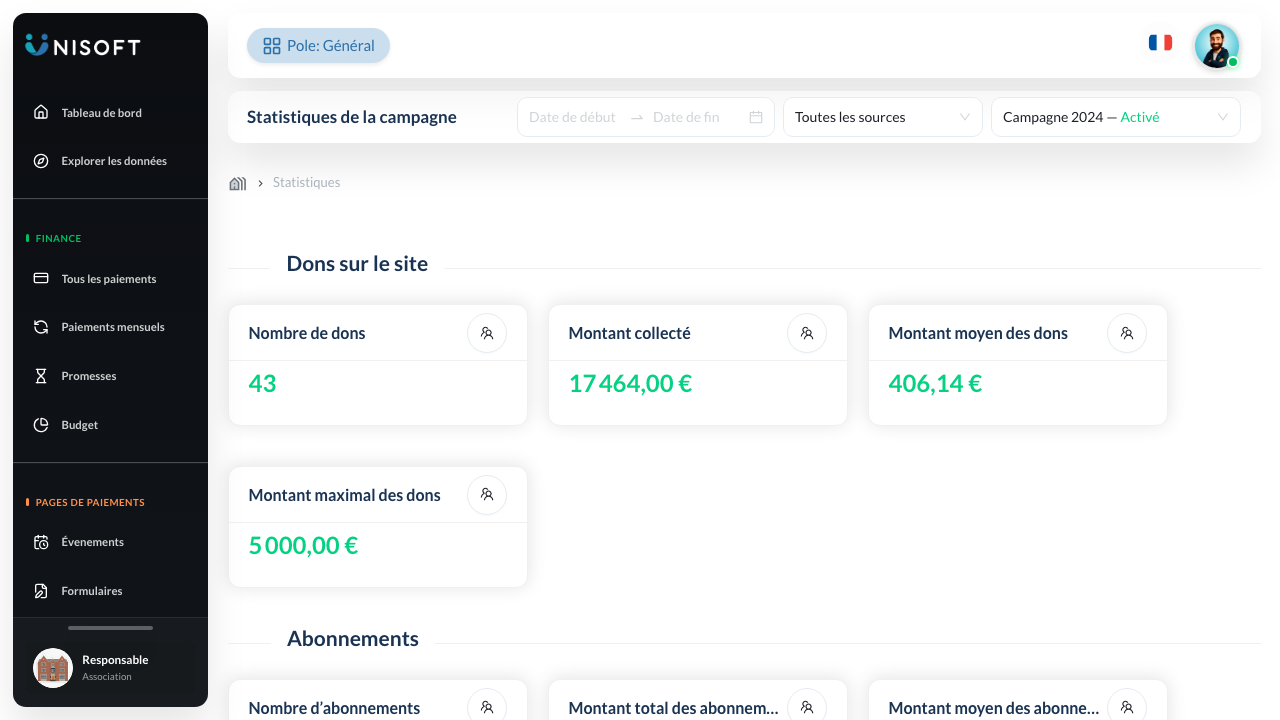This screenshot has width=1280, height=720.
Task: Open Formulaires page
Action: [92, 591]
